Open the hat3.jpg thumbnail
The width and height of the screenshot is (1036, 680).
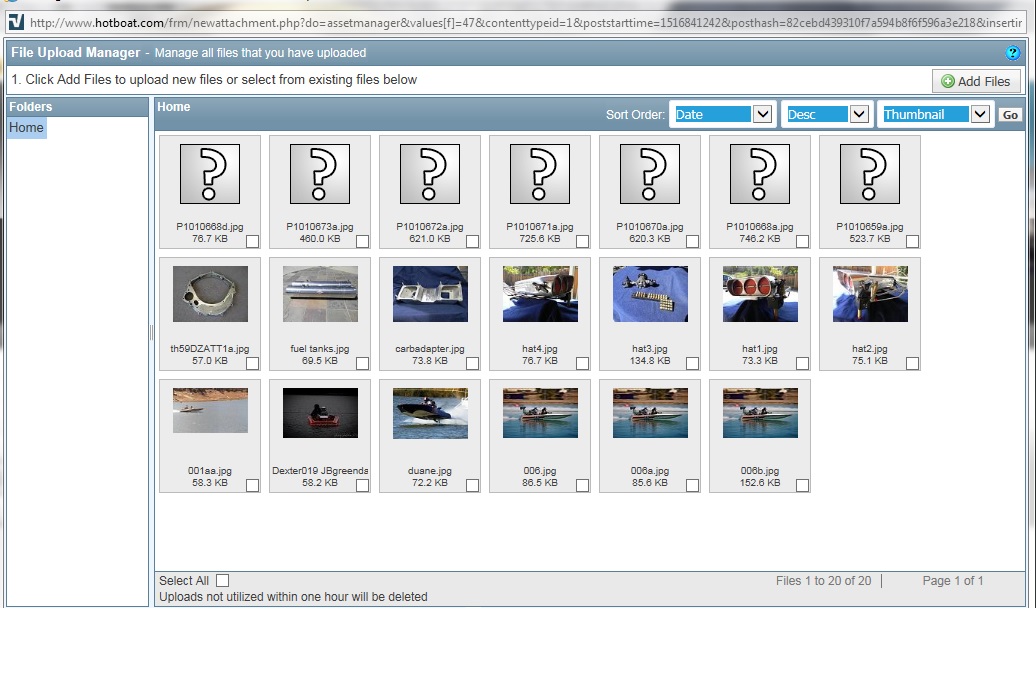[x=650, y=294]
